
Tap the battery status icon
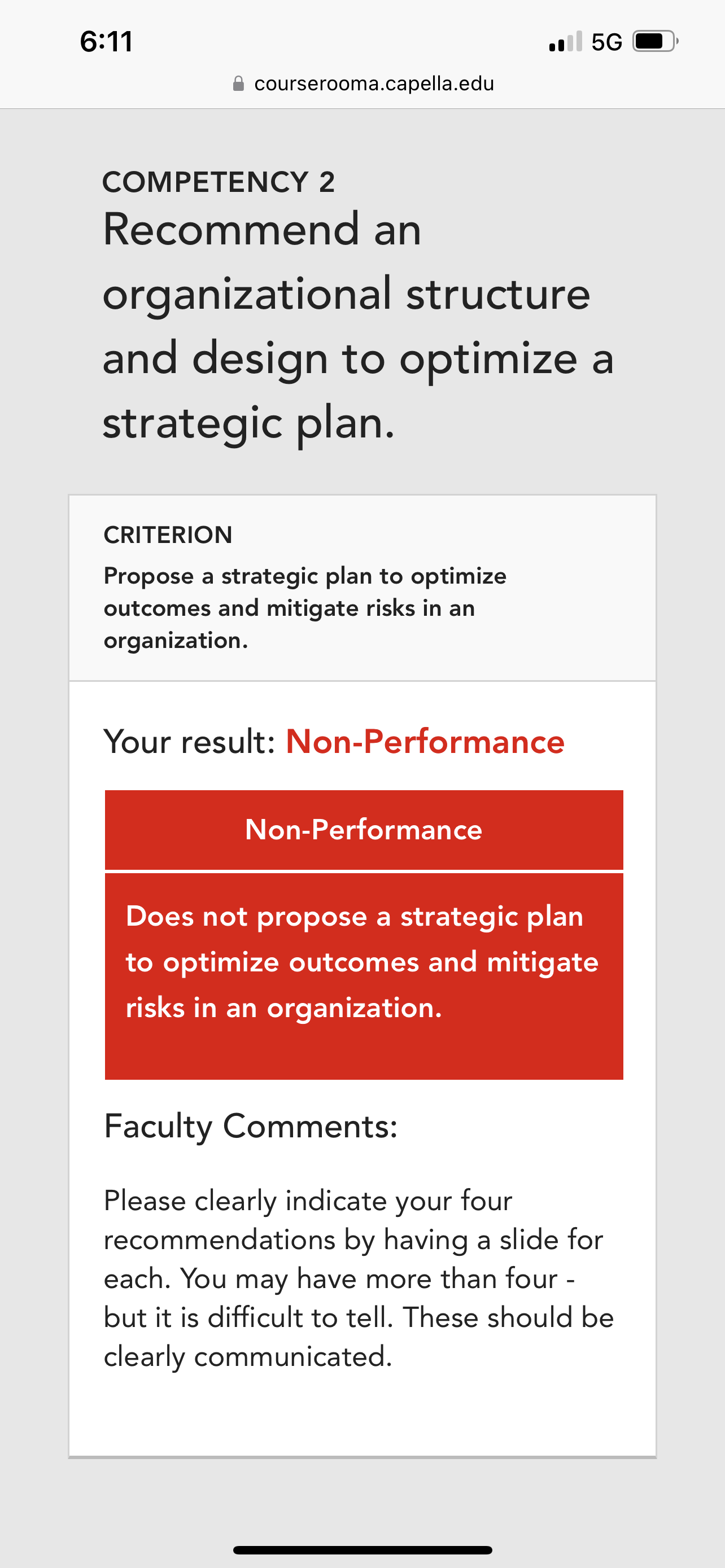(656, 41)
